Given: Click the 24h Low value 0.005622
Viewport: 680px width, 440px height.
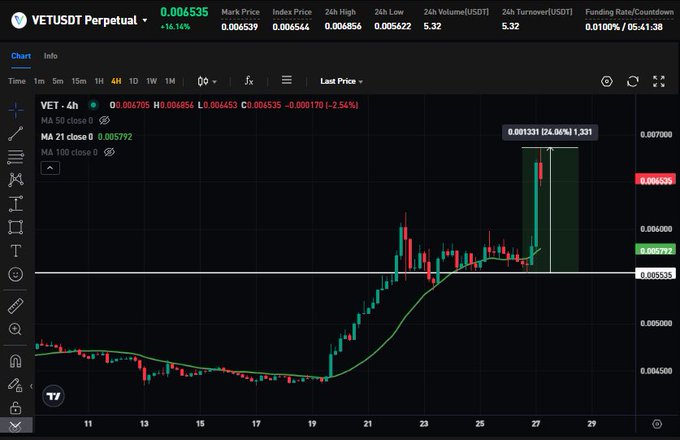Looking at the screenshot, I should click(392, 26).
